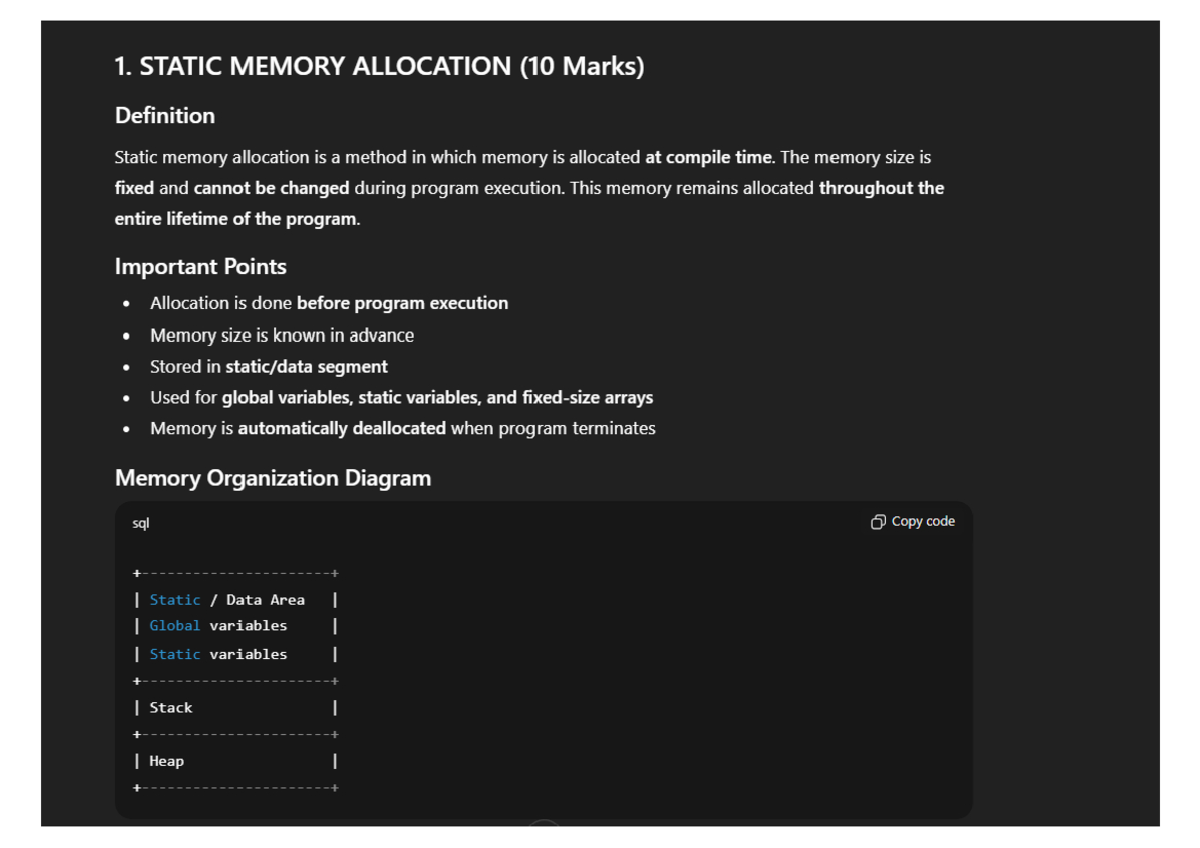Click the 'Important Points' heading
The height and width of the screenshot is (848, 1200).
point(201,266)
